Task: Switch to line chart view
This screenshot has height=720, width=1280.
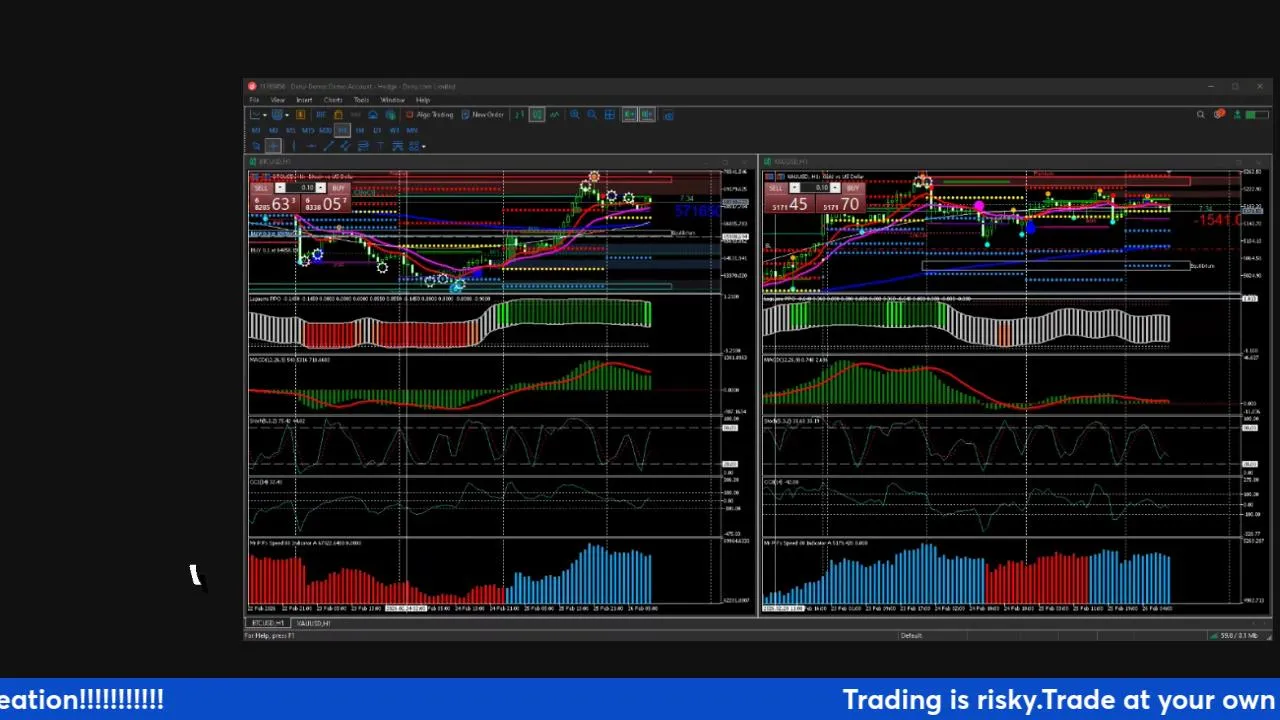Action: pyautogui.click(x=555, y=114)
